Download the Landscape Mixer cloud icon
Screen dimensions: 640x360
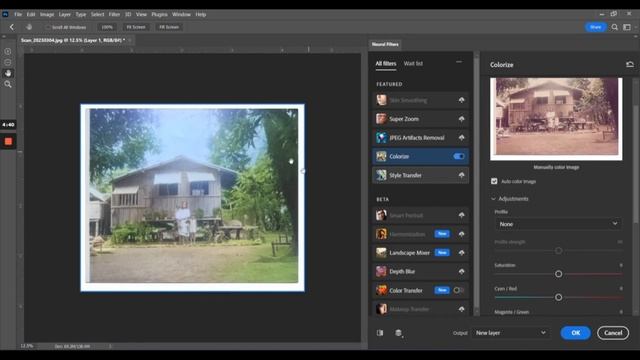(461, 253)
